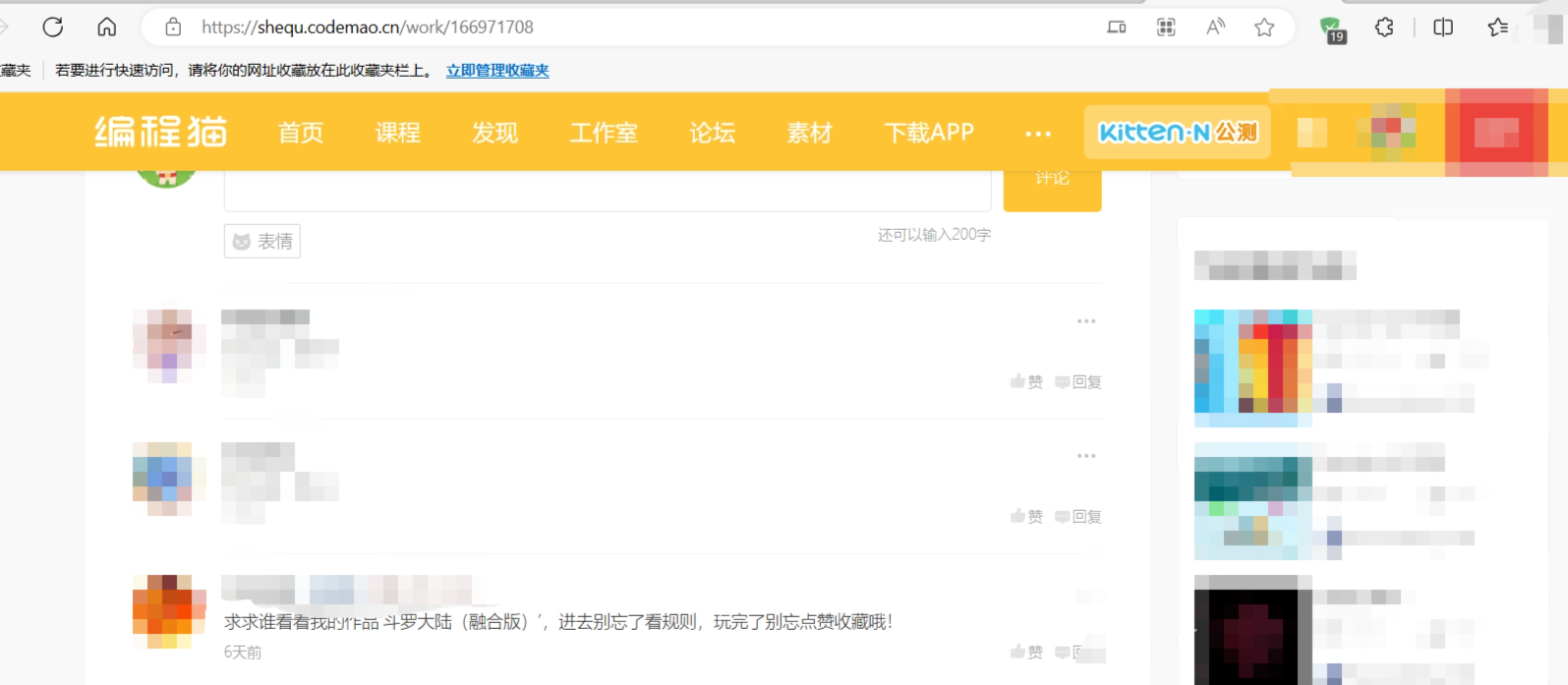
Task: Open the favorites list star icon
Action: [x=1497, y=28]
